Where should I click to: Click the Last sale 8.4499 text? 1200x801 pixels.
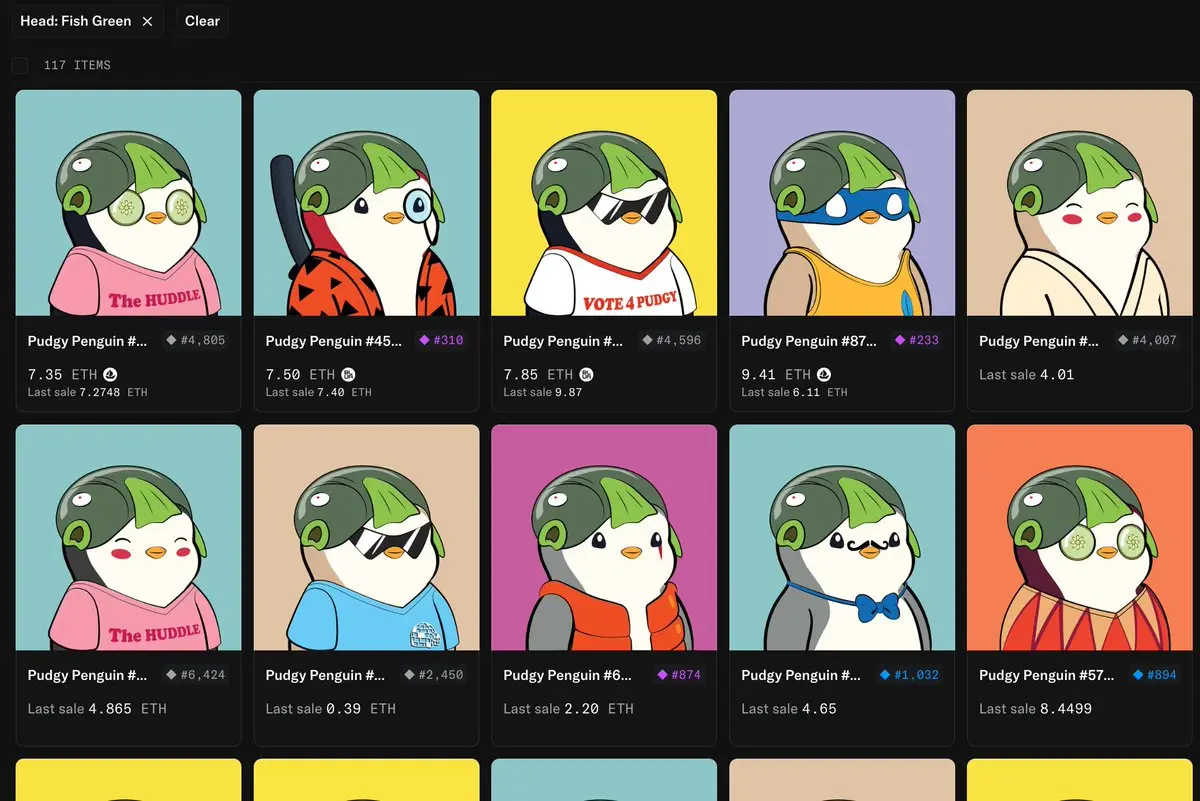pyautogui.click(x=1036, y=708)
